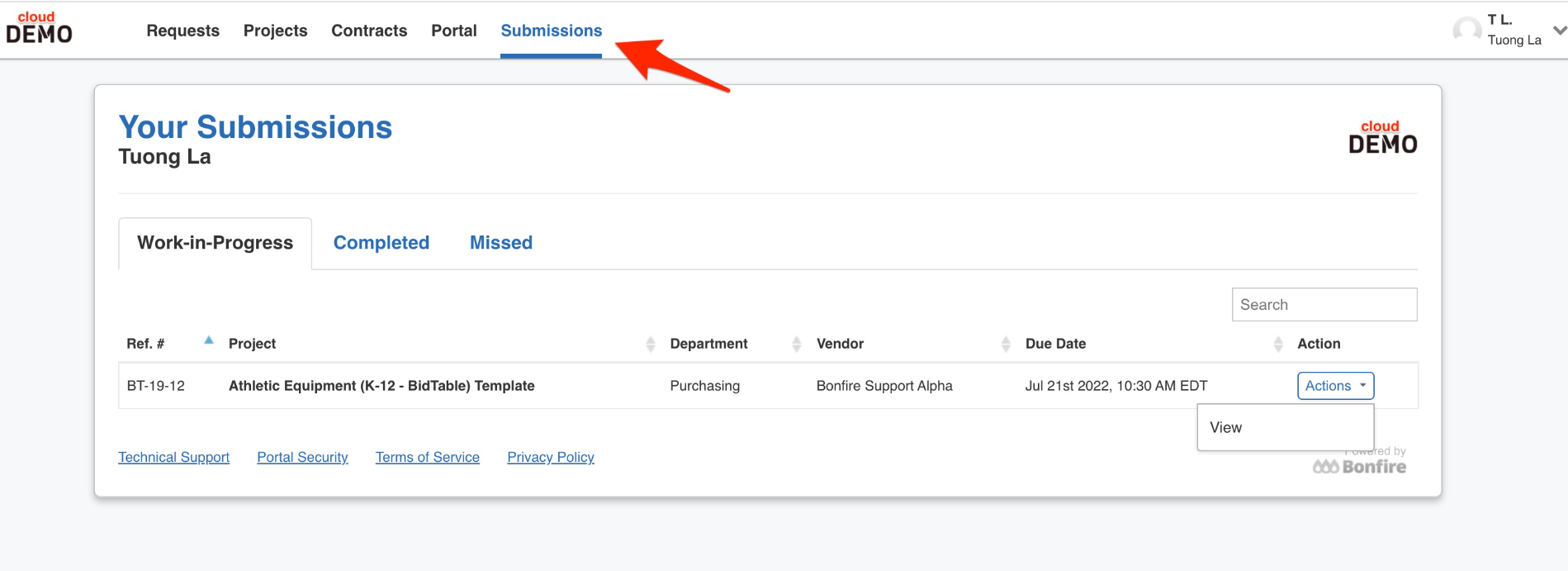Sort table by Department column

(796, 344)
